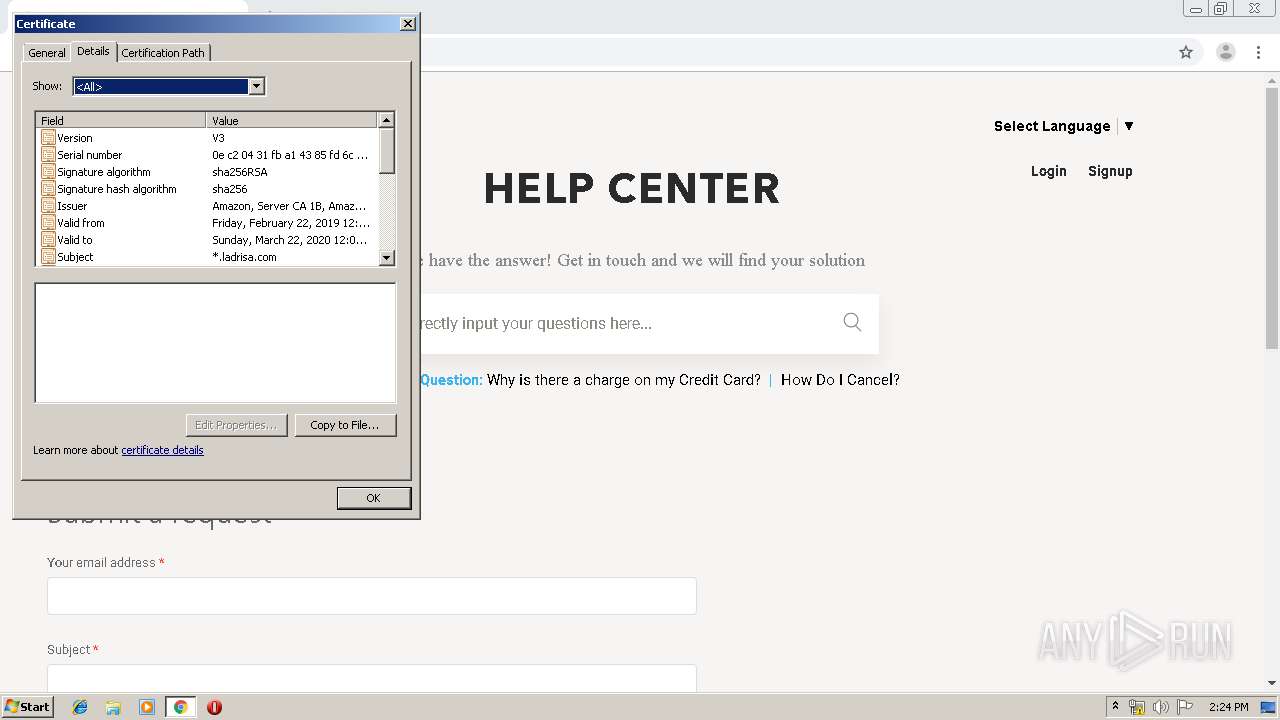Select the Signature hash algorithm field icon

coord(48,189)
